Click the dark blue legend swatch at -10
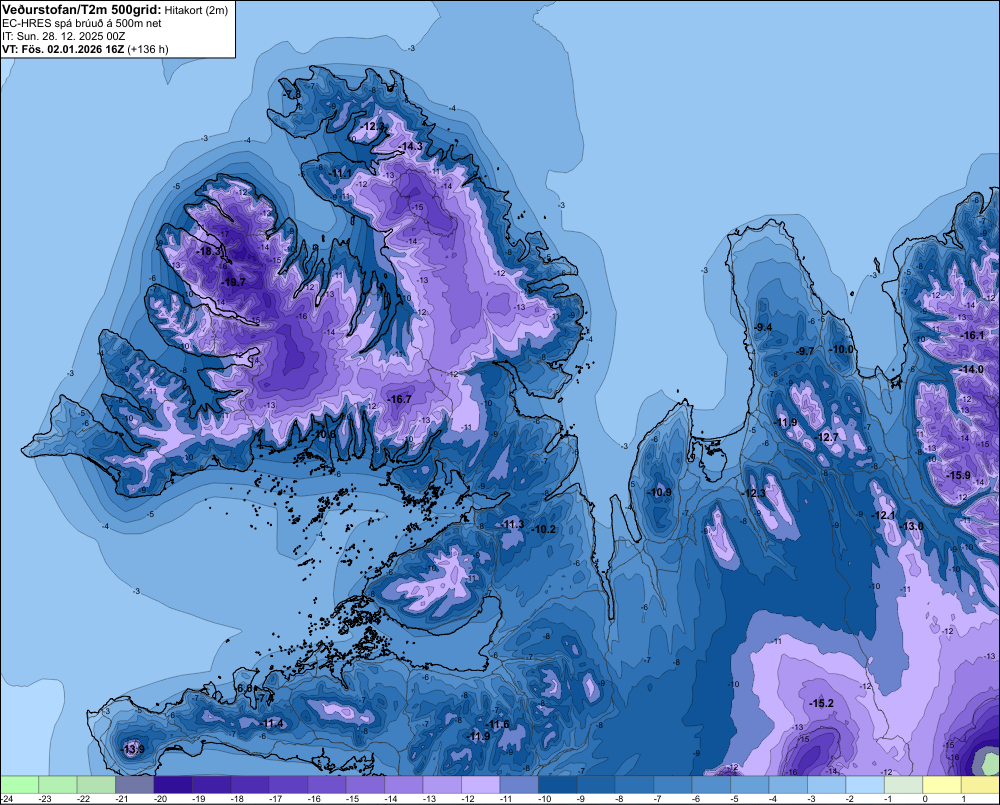The image size is (1000, 805). [557, 784]
